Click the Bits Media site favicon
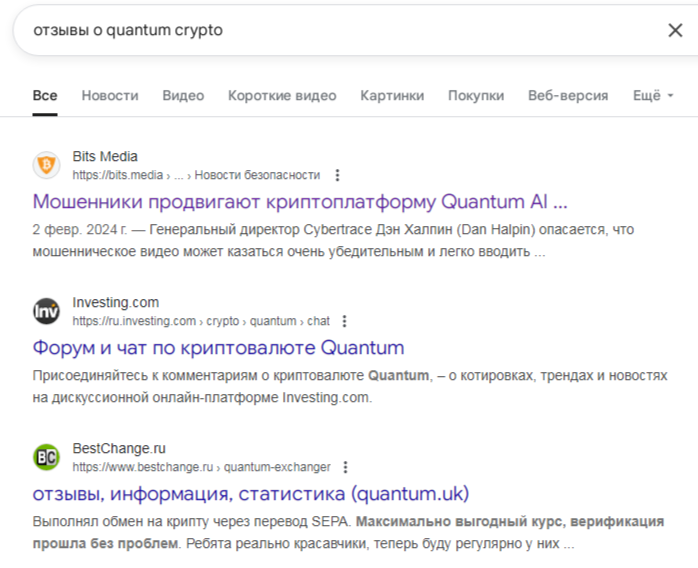Screen dimensions: 698x568 tap(46, 165)
